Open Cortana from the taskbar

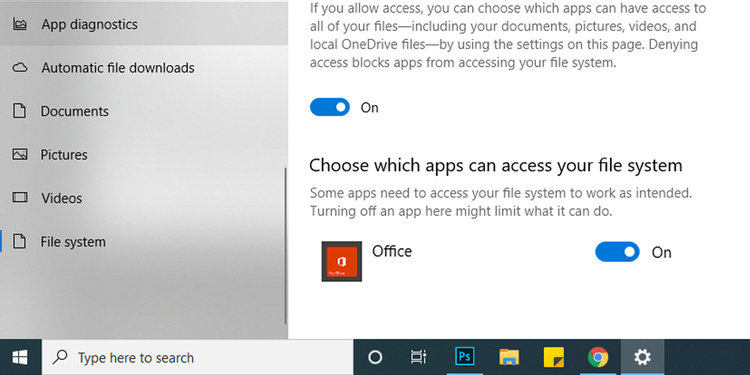(x=375, y=357)
